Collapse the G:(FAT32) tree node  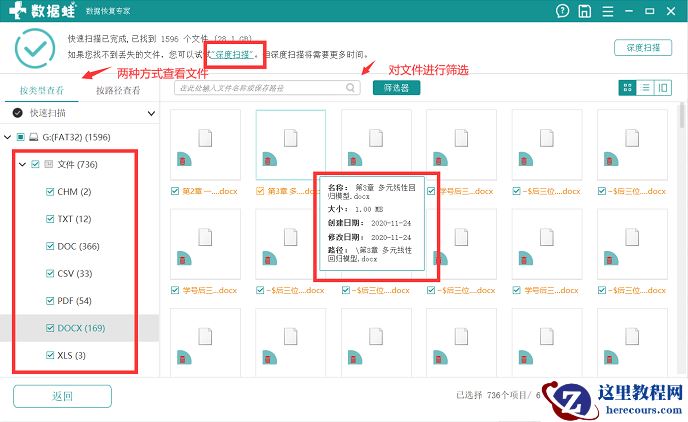[x=7, y=137]
